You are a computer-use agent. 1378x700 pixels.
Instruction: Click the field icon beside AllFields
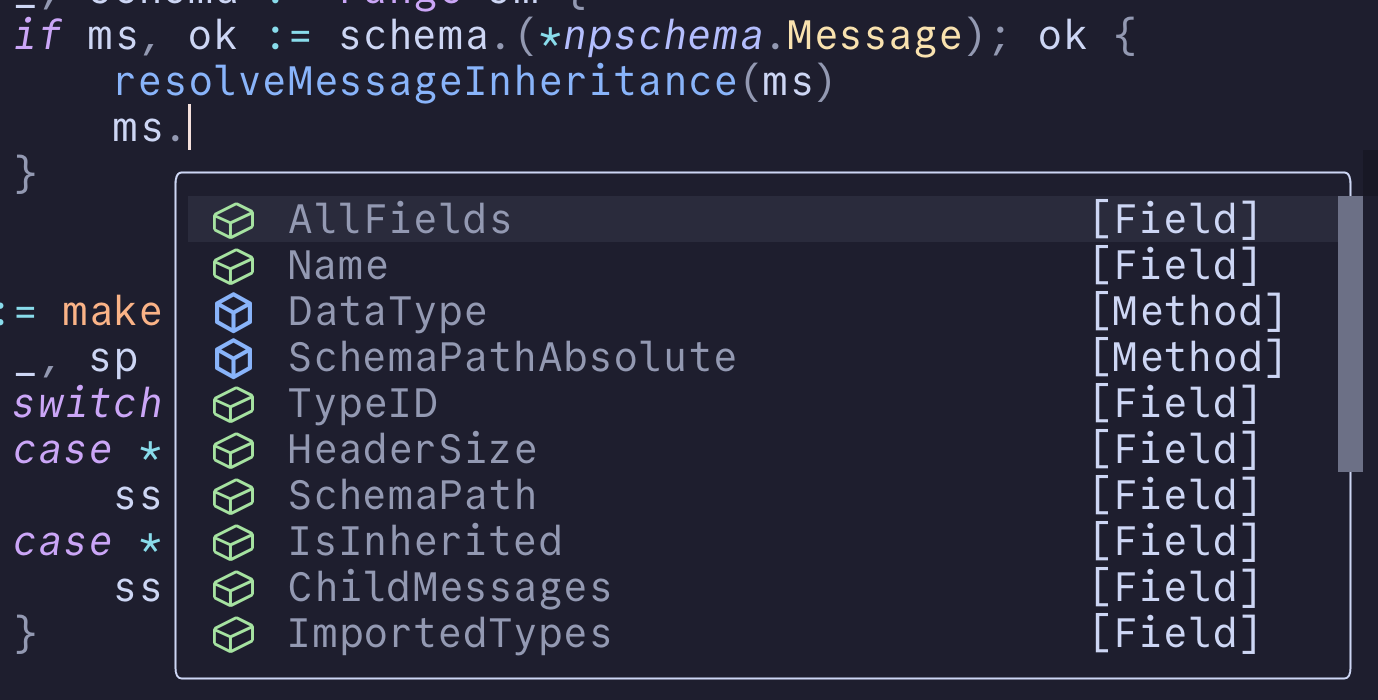233,220
